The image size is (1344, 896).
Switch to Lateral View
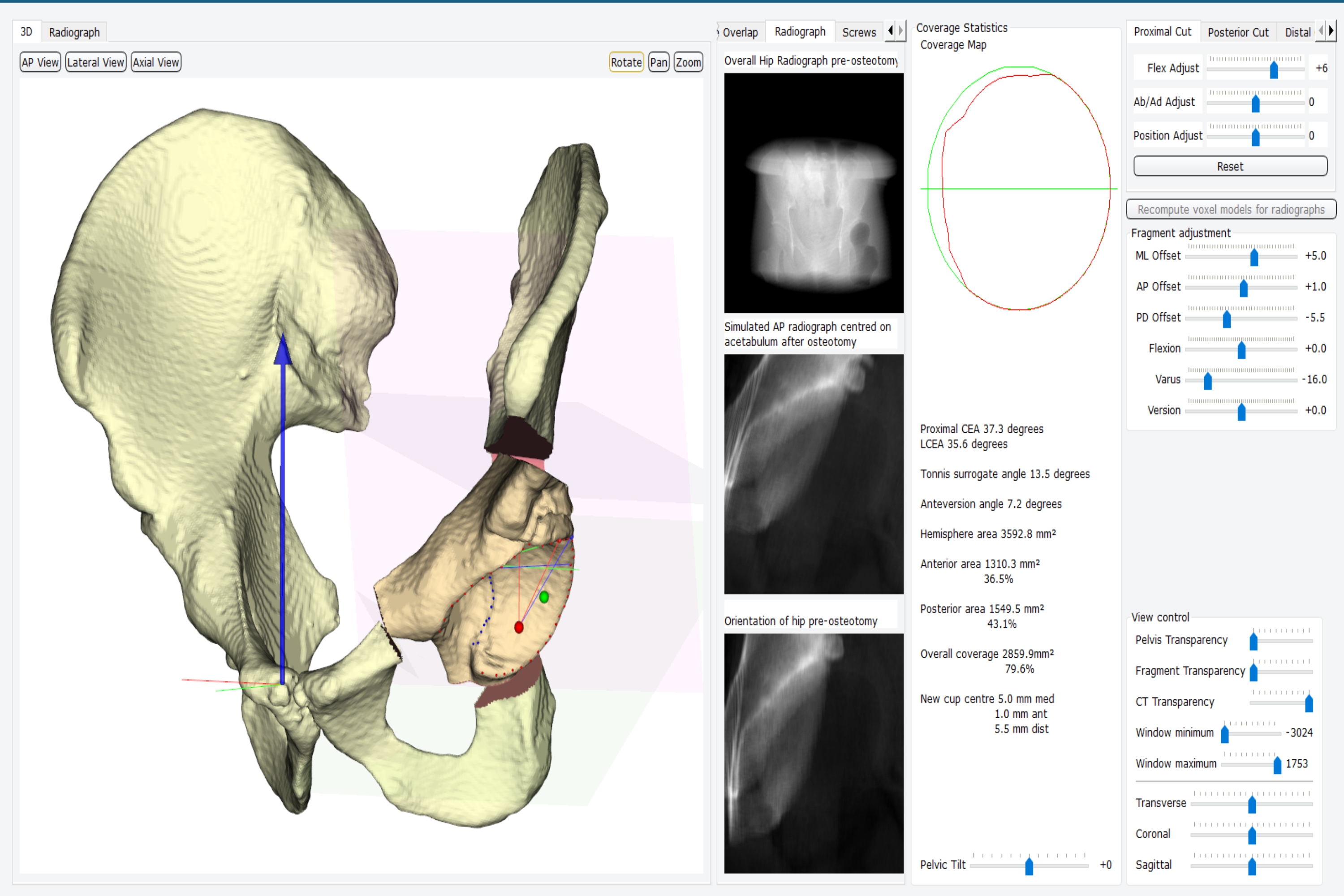95,62
